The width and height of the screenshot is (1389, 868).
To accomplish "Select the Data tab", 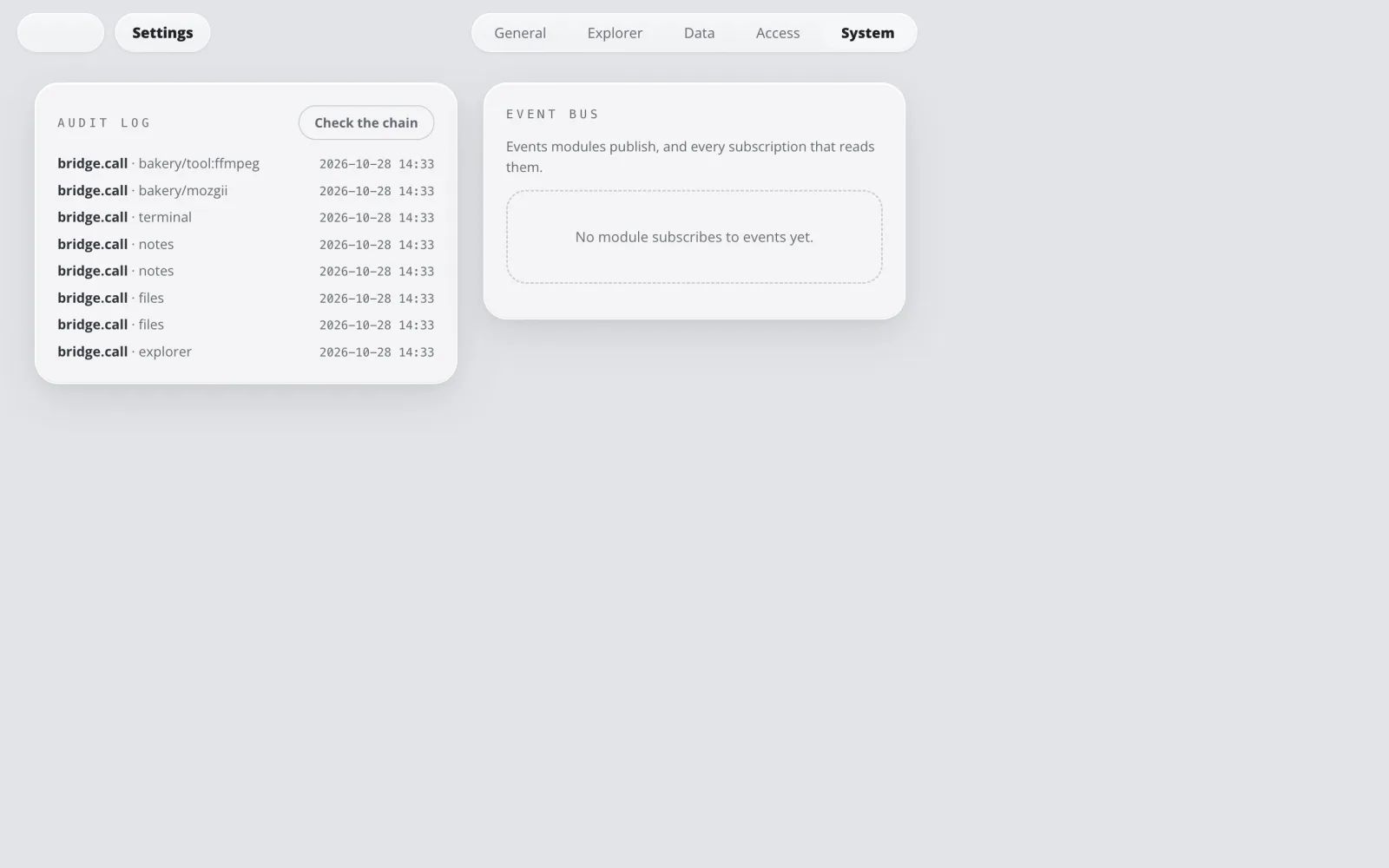I will click(699, 33).
